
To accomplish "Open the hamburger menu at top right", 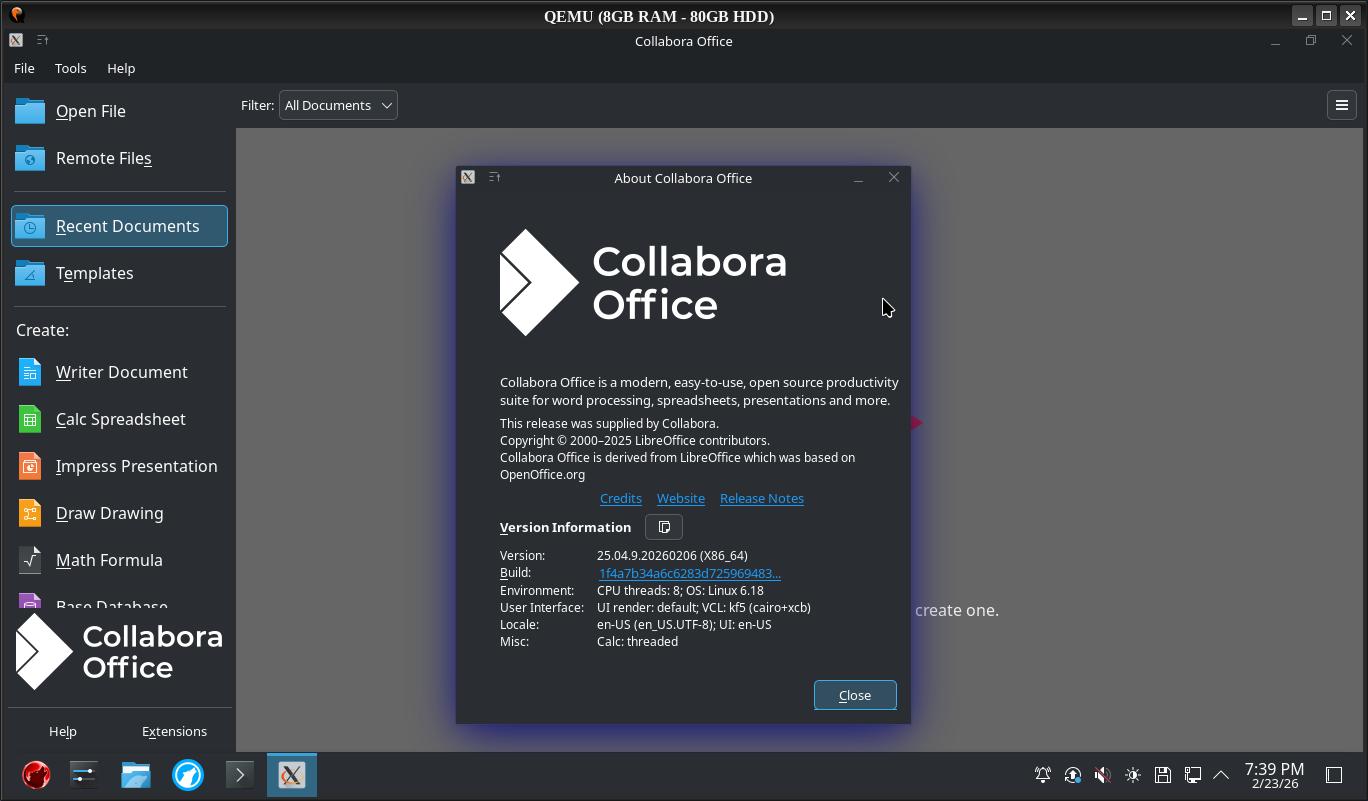I will coord(1342,105).
